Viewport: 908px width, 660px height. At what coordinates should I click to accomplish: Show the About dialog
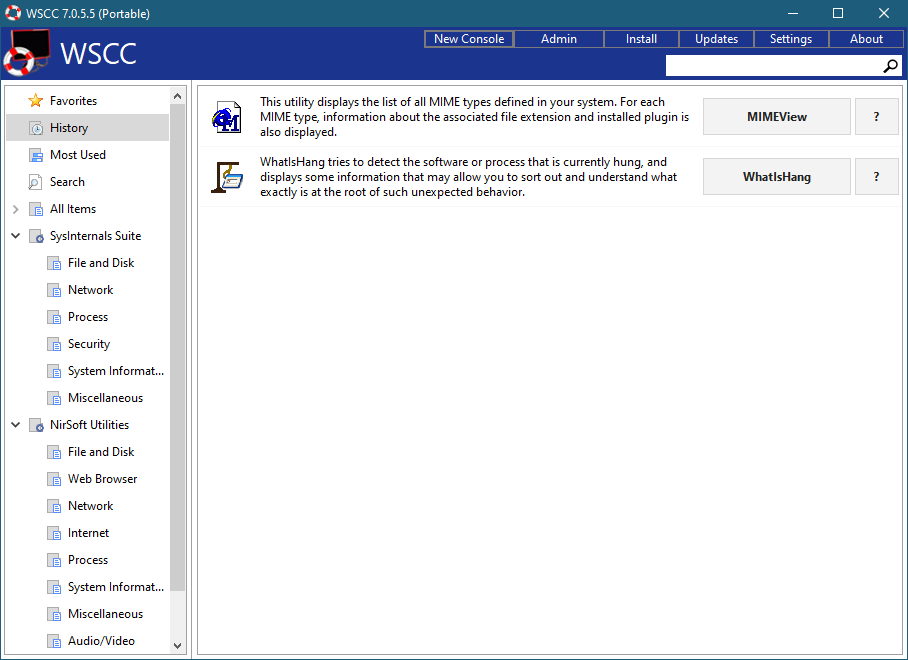pyautogui.click(x=866, y=39)
